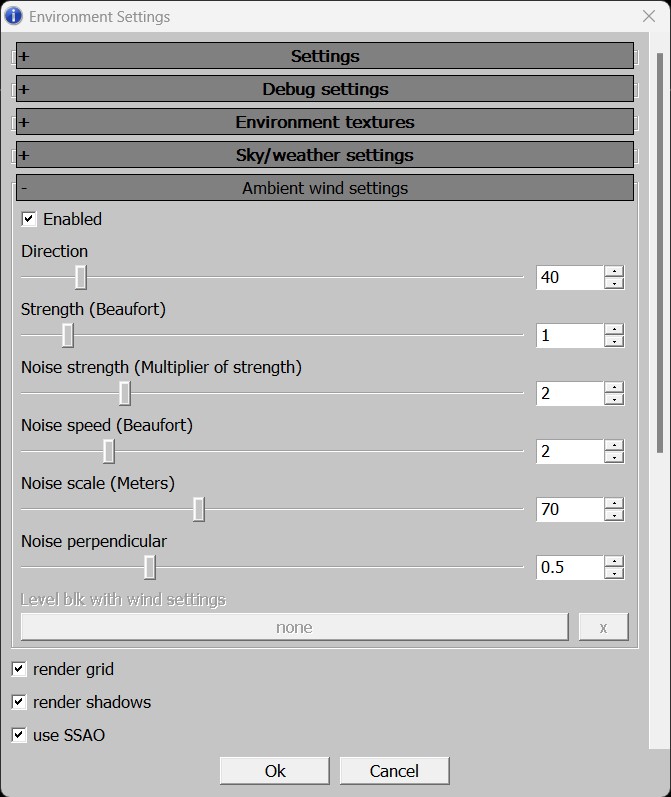Increase Noise scale with up spinner arrow

coord(614,503)
